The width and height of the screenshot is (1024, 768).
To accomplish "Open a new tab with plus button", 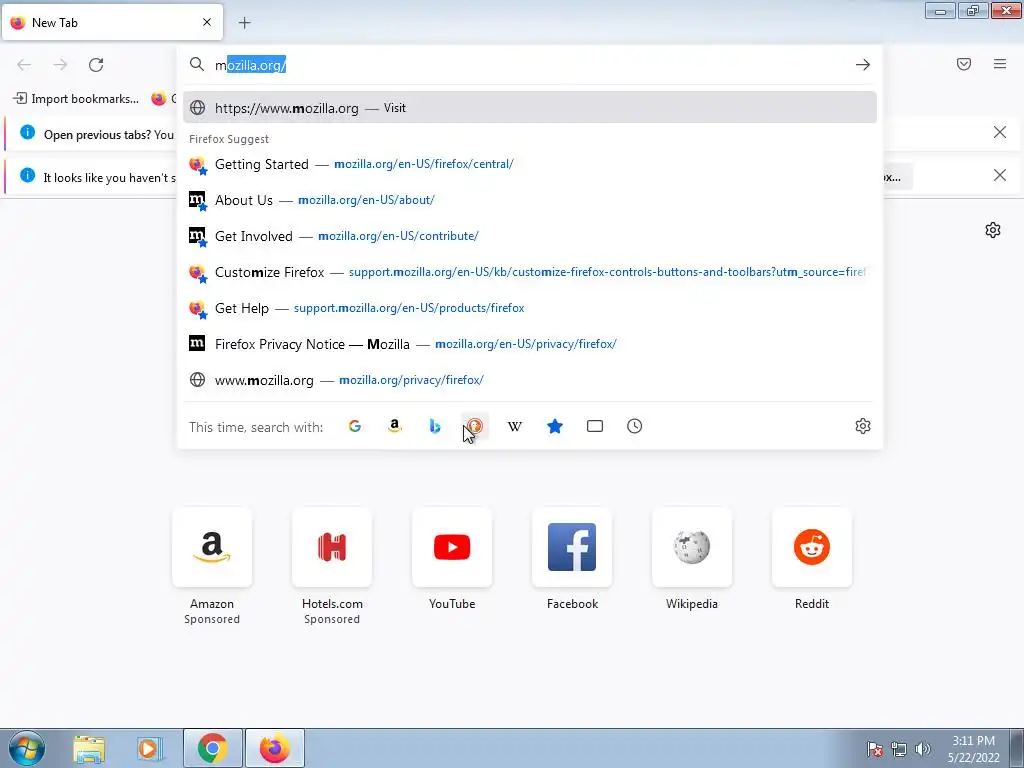I will click(244, 23).
